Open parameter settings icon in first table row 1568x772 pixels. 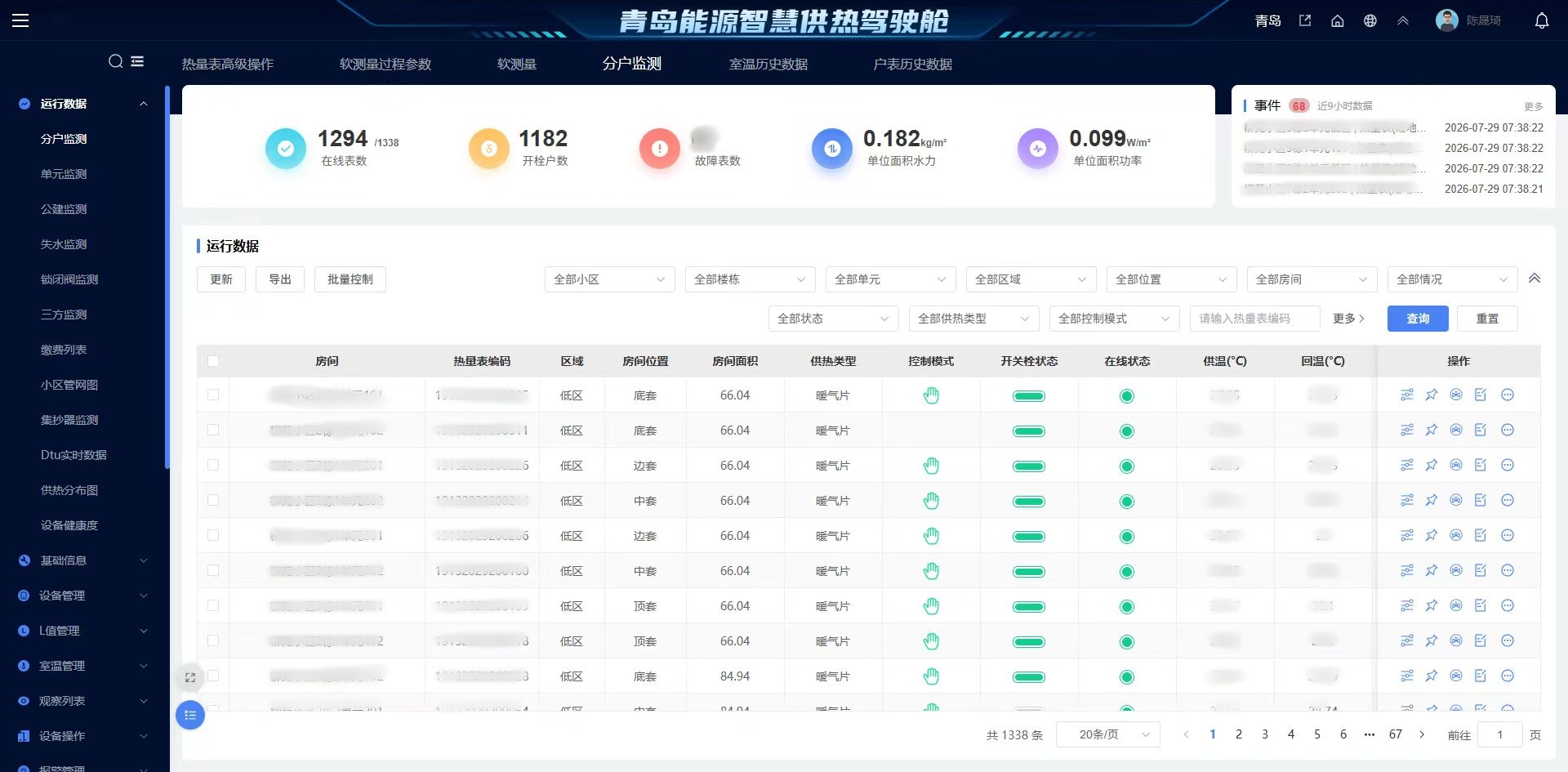pyautogui.click(x=1406, y=395)
